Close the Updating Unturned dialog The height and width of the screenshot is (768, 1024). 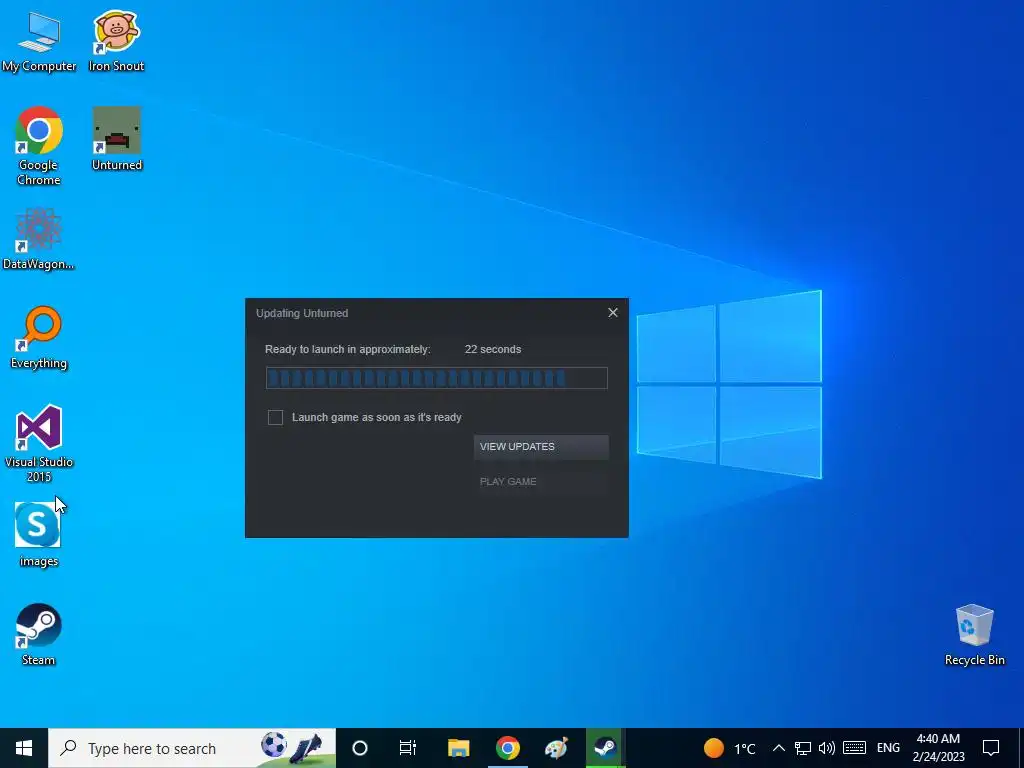coord(613,313)
